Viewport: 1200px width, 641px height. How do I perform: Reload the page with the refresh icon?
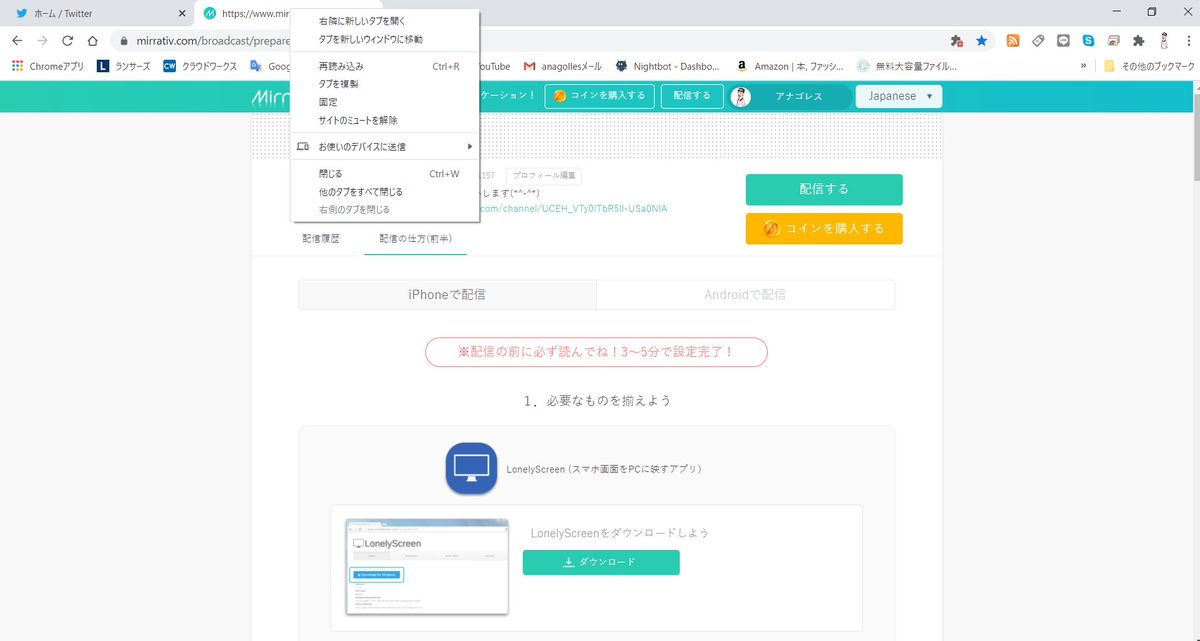tap(67, 40)
